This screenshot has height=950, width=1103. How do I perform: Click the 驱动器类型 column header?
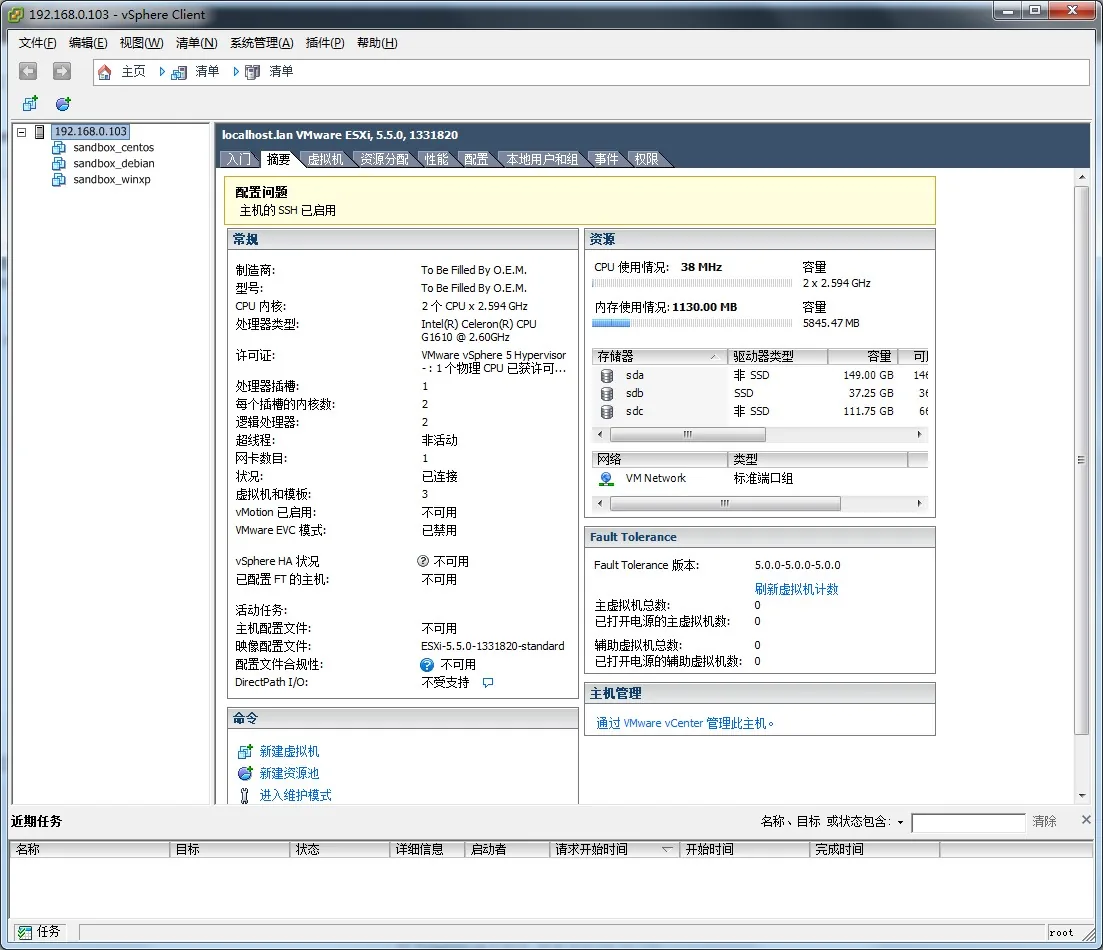click(777, 357)
